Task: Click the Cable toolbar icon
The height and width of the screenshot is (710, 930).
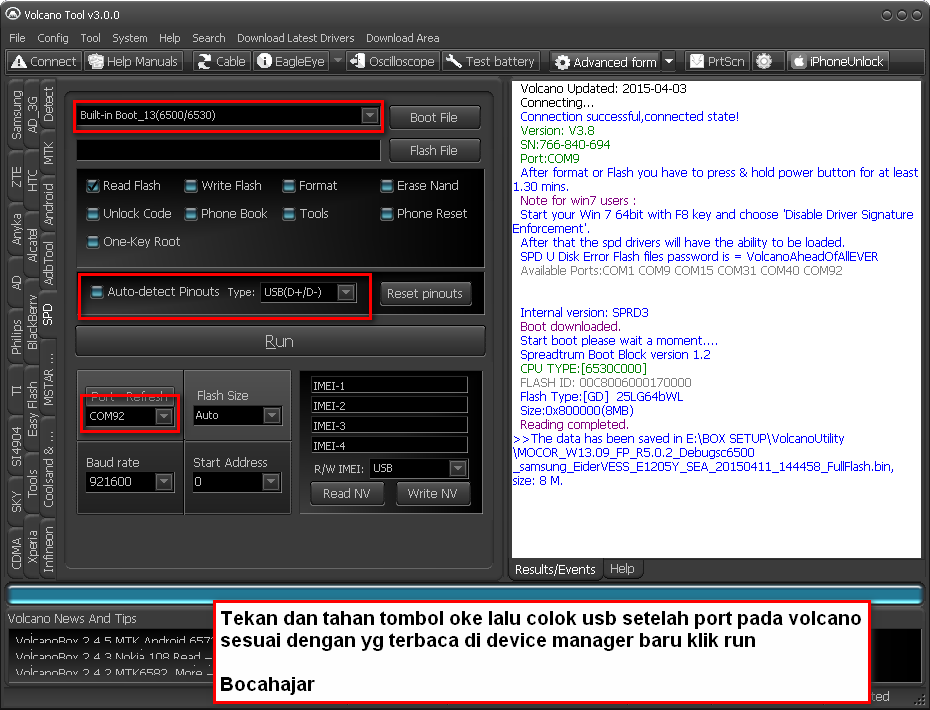Action: tap(222, 61)
